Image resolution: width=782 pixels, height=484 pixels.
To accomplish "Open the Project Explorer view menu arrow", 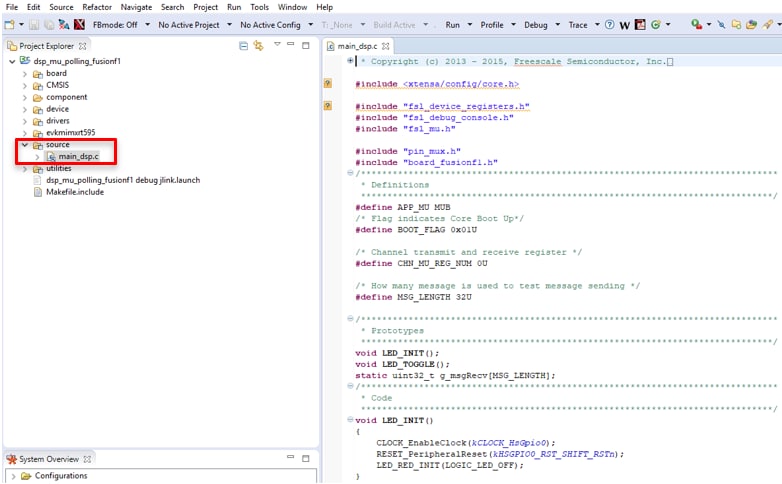I will pos(275,45).
